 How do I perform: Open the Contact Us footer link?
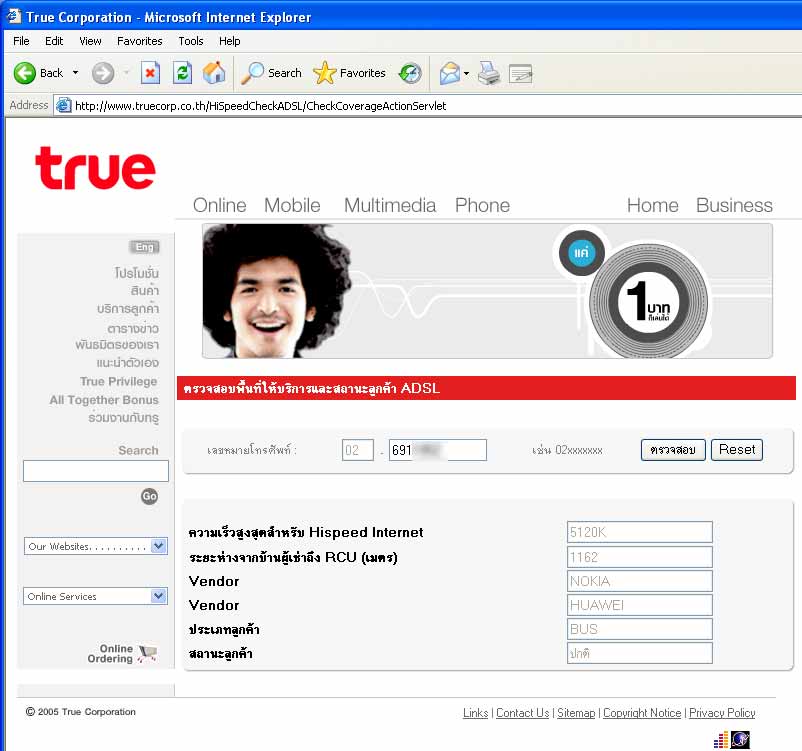(522, 713)
